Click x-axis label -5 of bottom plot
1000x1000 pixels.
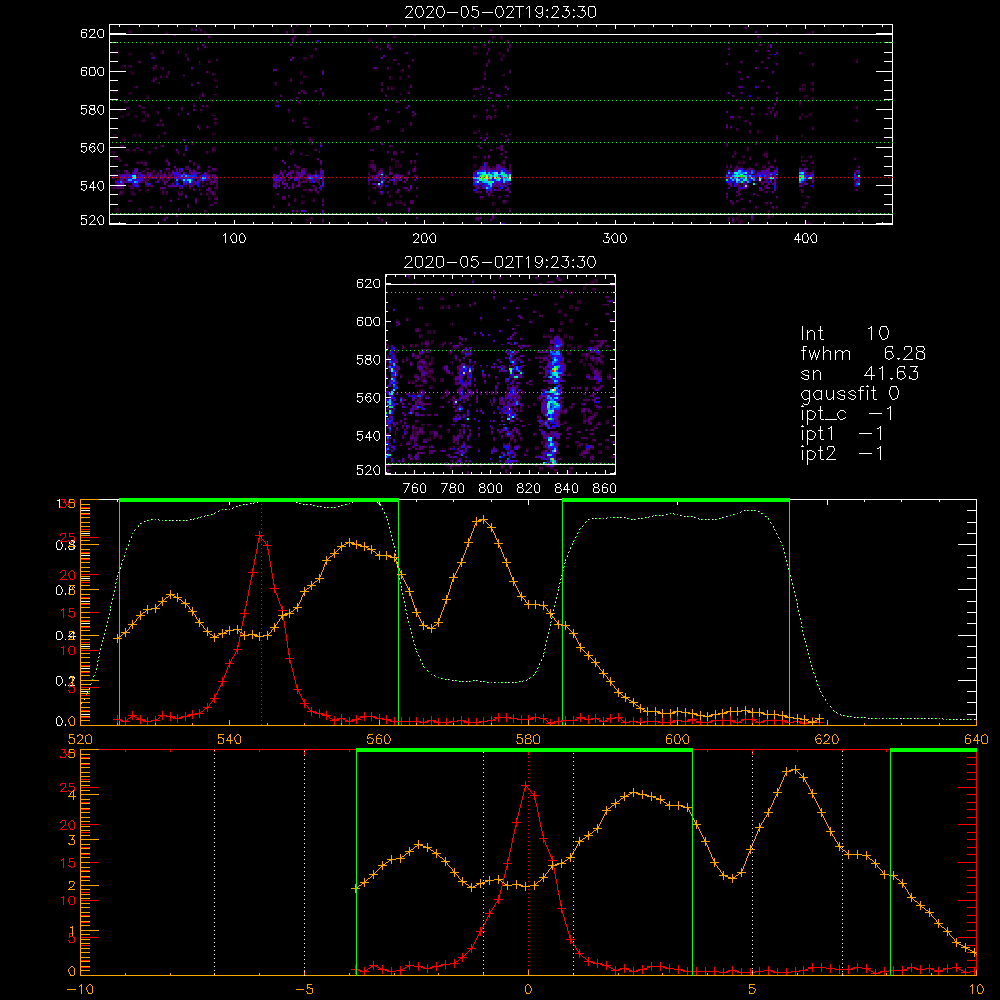click(304, 989)
